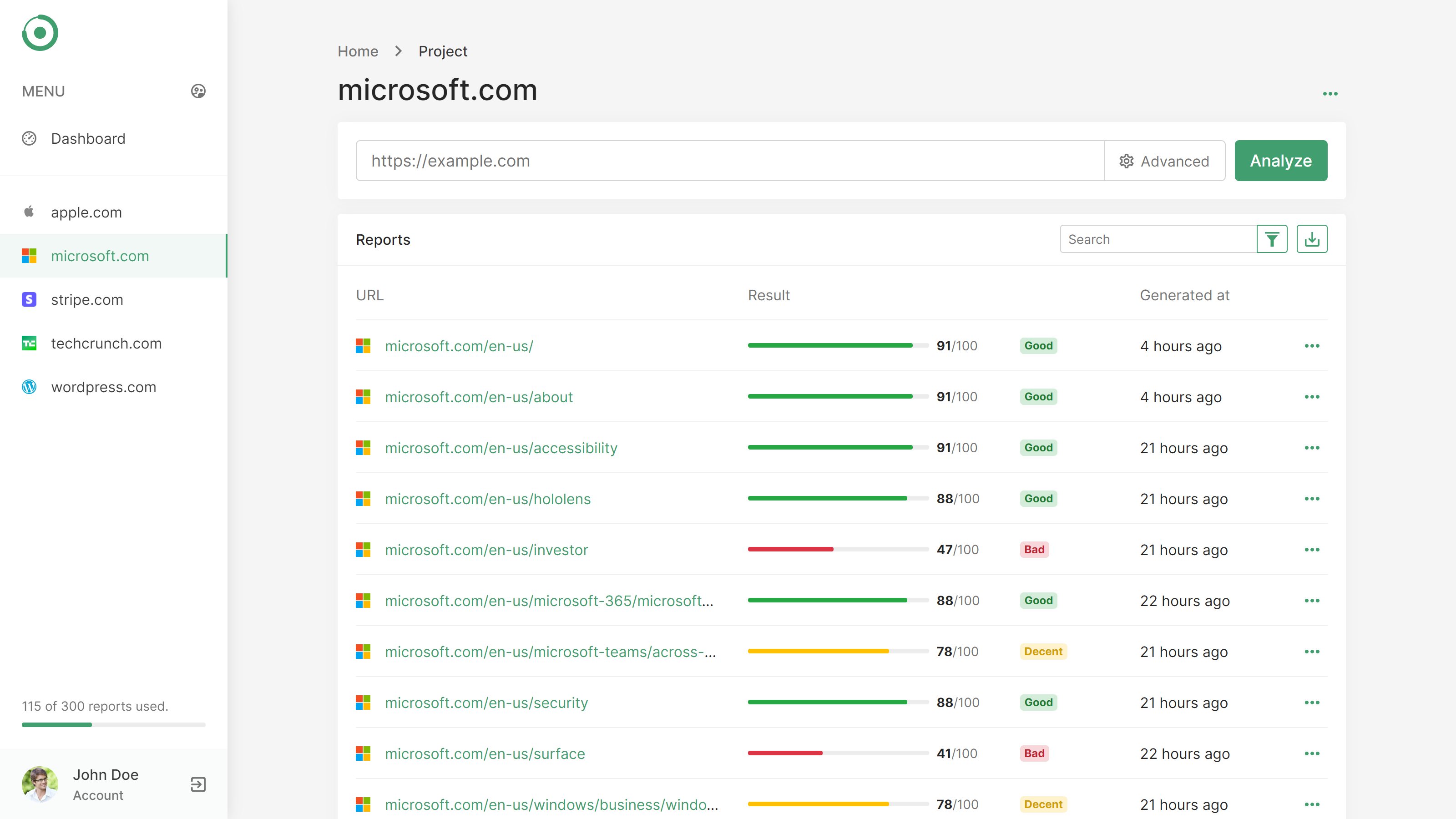Image resolution: width=1456 pixels, height=819 pixels.
Task: Click the Decent badge in microsoft-teams row
Action: click(x=1043, y=652)
